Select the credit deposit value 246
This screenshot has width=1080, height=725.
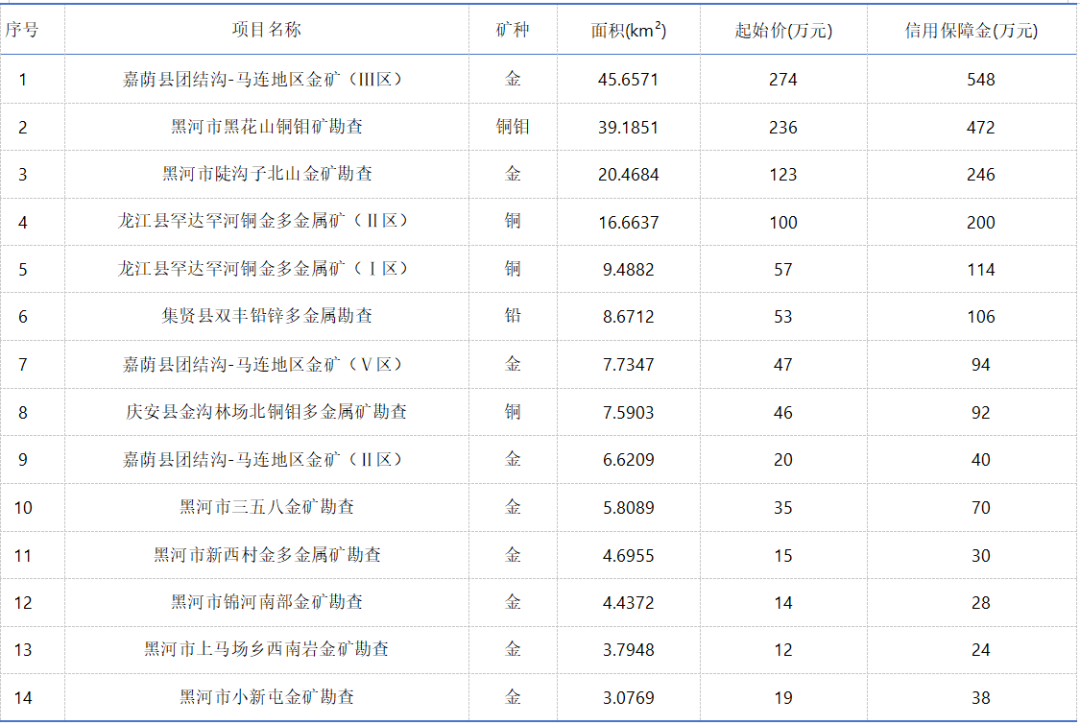[x=981, y=175]
